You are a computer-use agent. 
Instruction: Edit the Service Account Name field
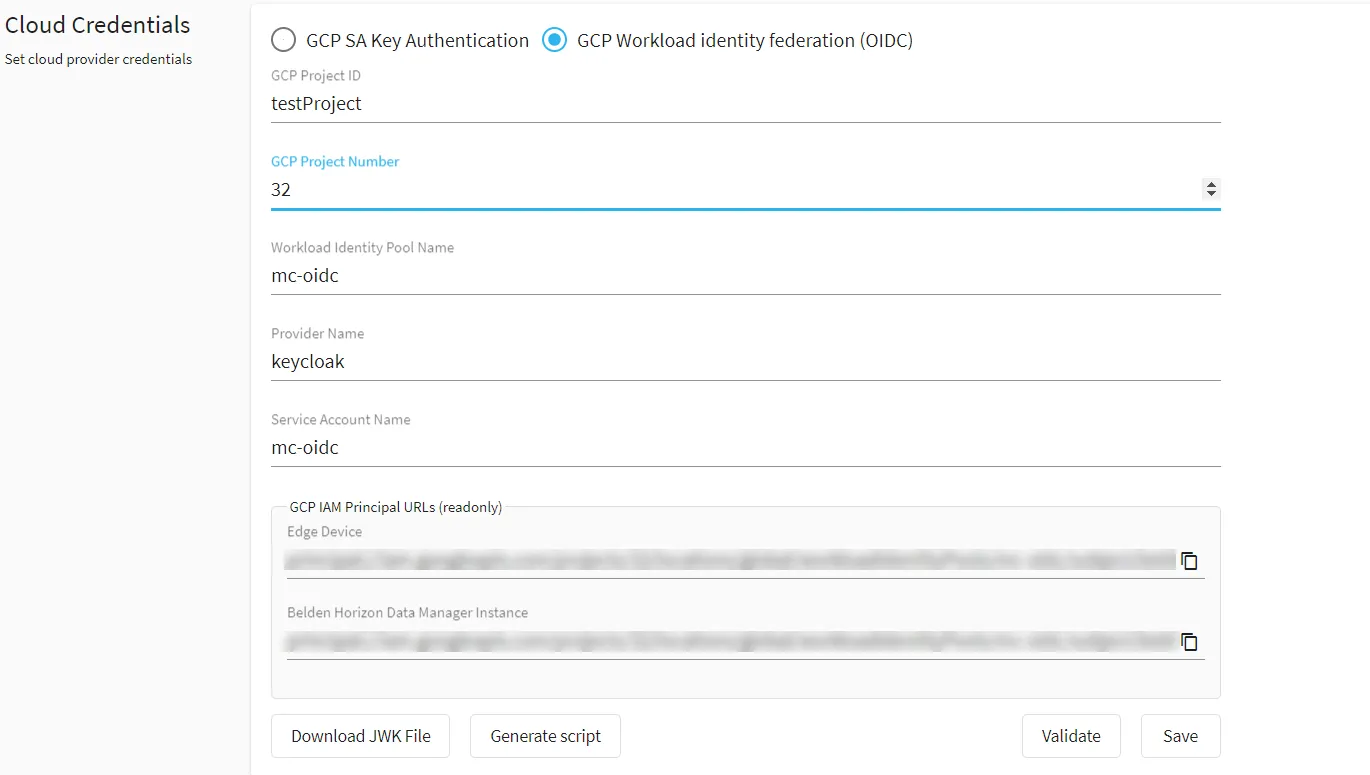click(x=745, y=448)
